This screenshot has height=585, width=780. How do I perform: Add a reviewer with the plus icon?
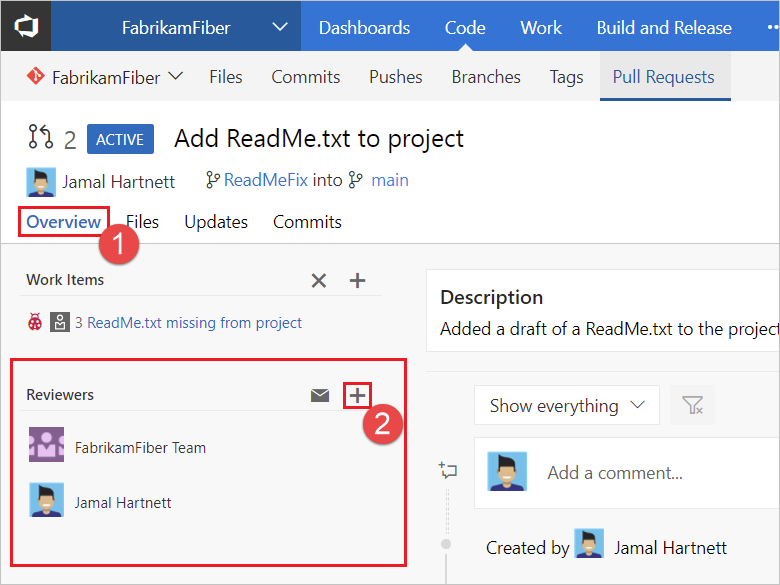357,395
